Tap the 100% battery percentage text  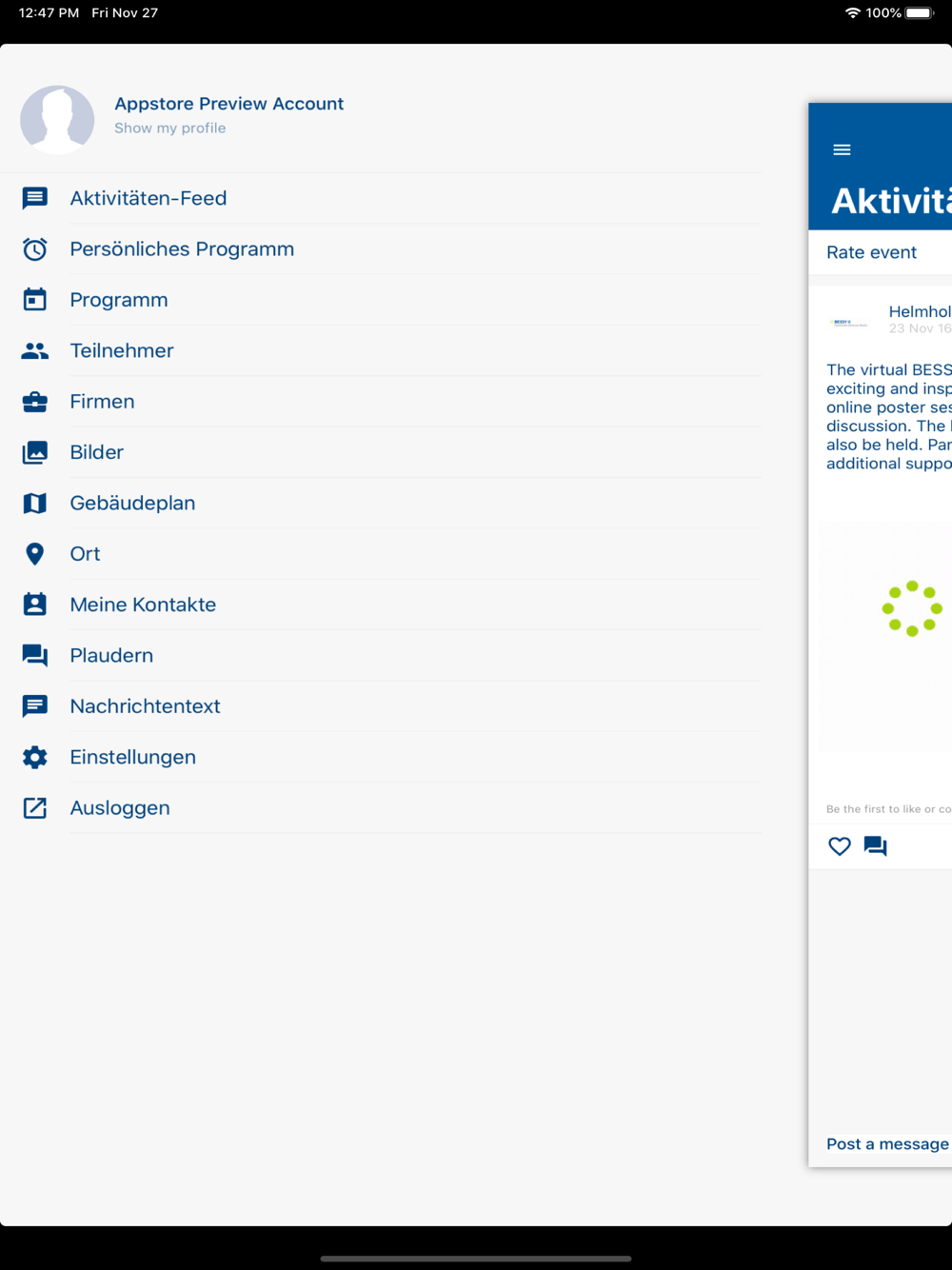pyautogui.click(x=883, y=13)
